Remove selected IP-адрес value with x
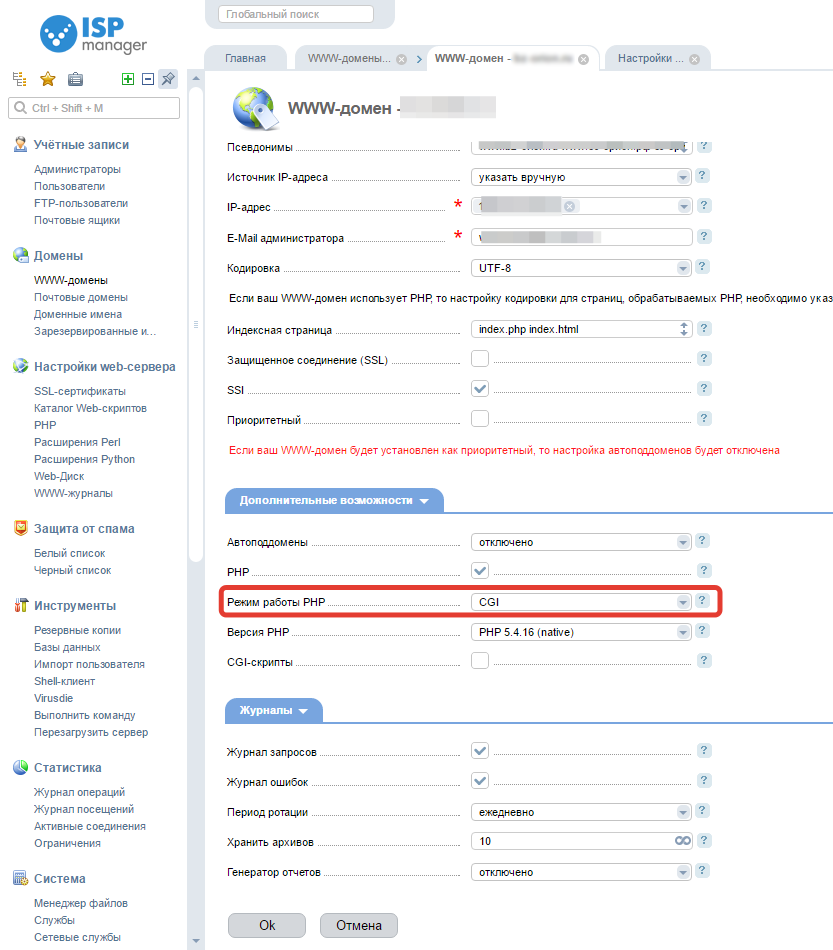The width and height of the screenshot is (833, 950). click(x=569, y=207)
